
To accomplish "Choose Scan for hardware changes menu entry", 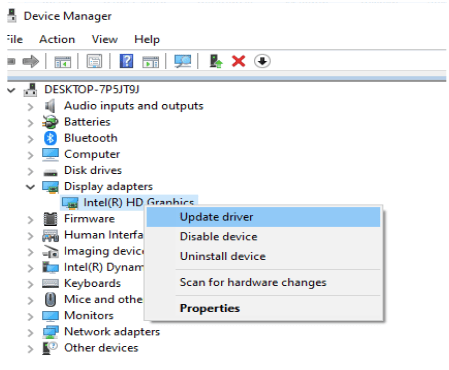I will coord(263,282).
